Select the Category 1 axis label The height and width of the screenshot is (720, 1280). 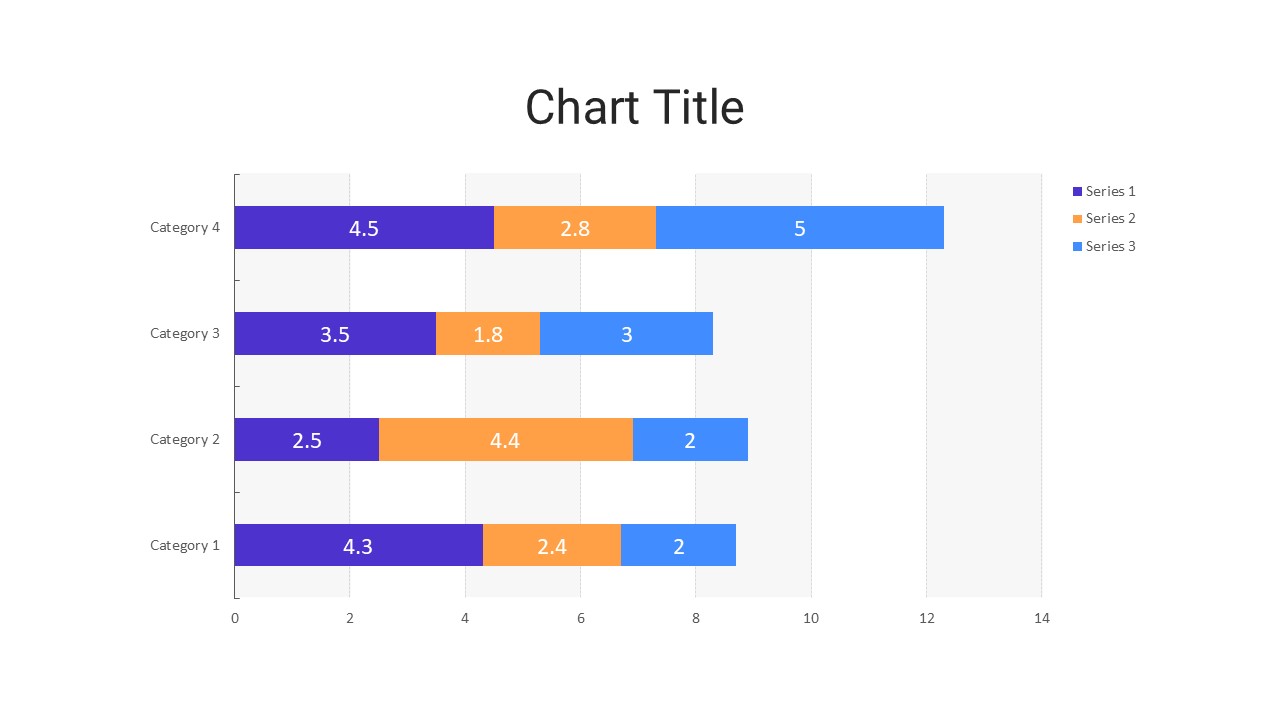[x=185, y=545]
